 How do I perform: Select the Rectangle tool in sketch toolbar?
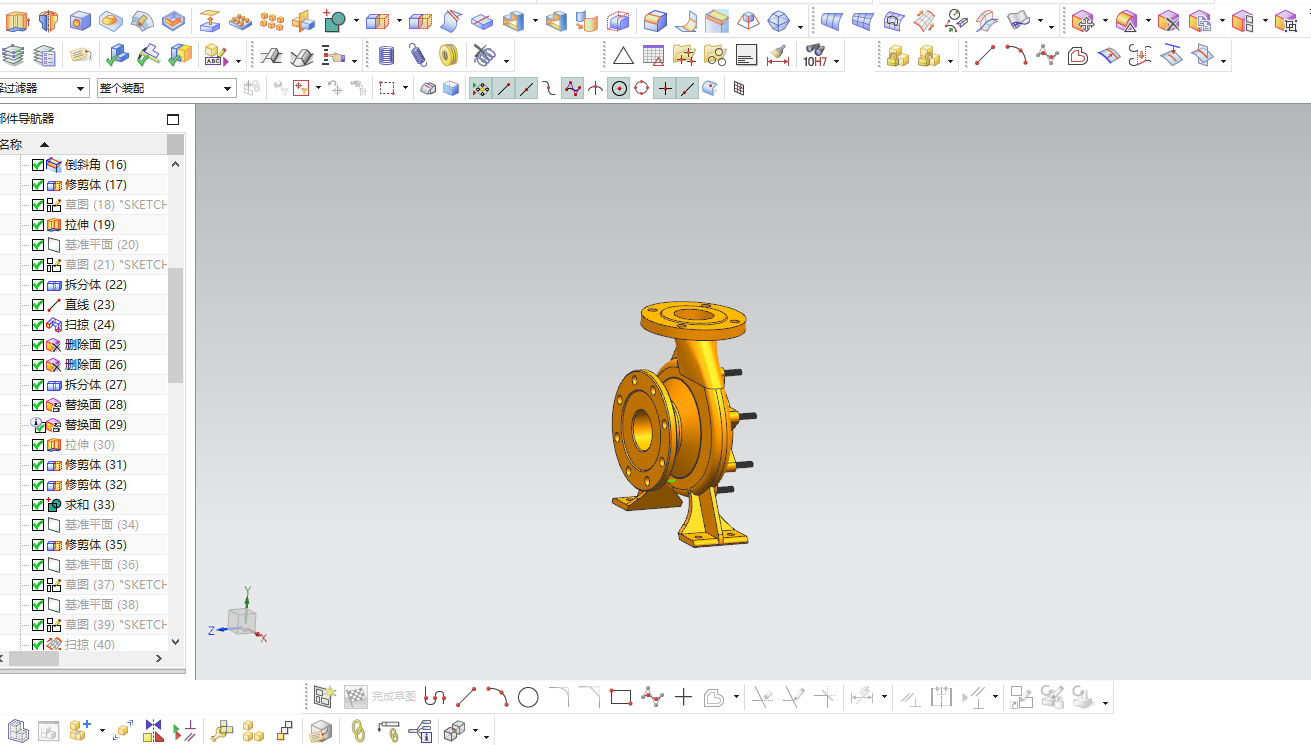pyautogui.click(x=621, y=697)
